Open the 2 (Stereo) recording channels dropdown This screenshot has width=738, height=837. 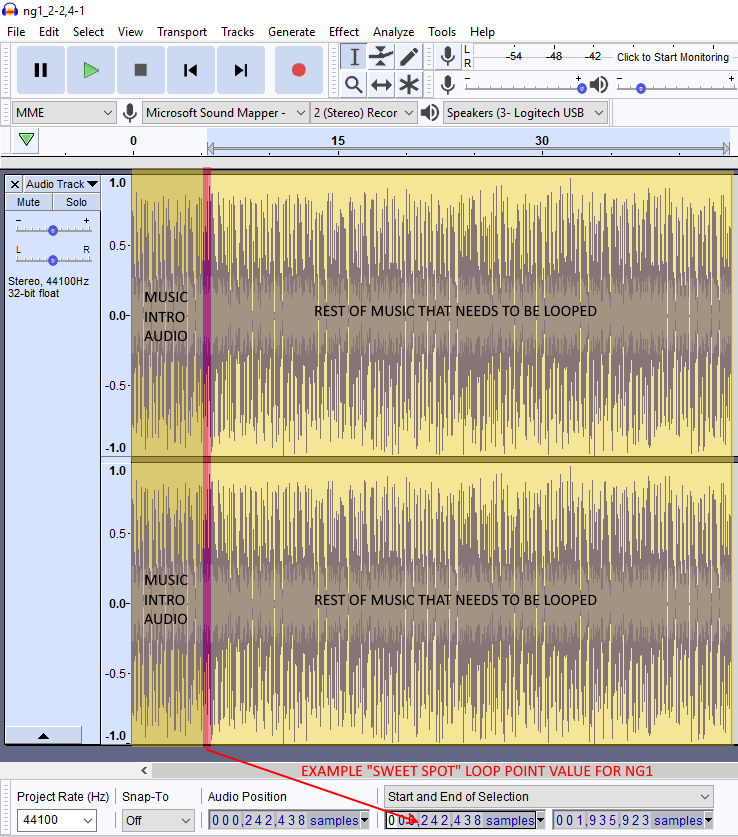point(363,113)
